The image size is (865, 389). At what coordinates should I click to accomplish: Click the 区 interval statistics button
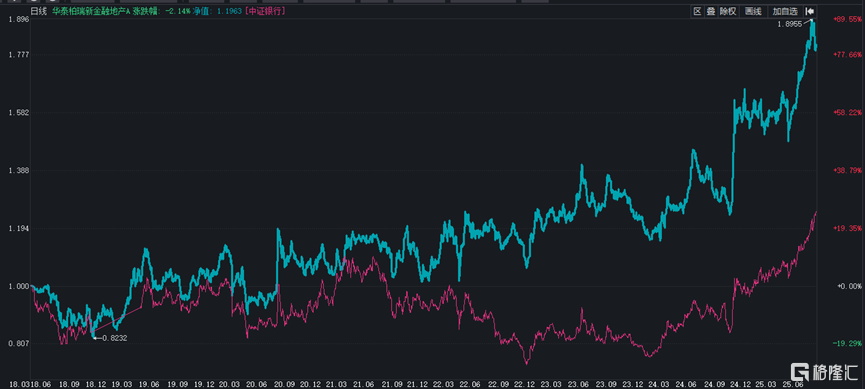[x=697, y=11]
